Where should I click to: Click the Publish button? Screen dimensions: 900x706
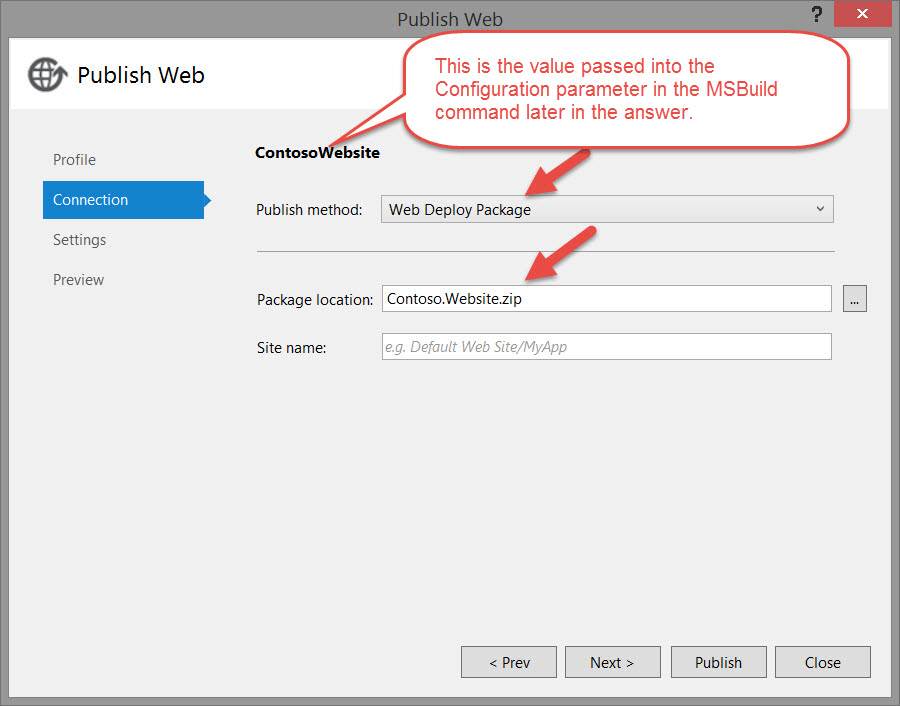pos(718,662)
